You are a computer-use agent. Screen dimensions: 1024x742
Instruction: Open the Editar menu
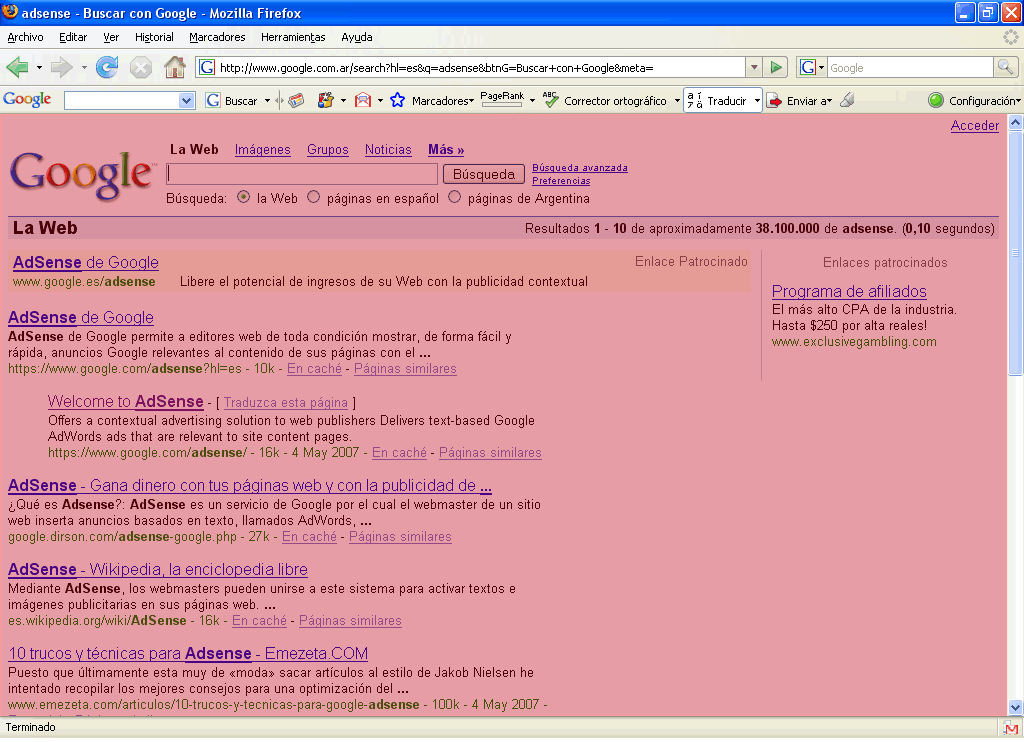pyautogui.click(x=73, y=37)
